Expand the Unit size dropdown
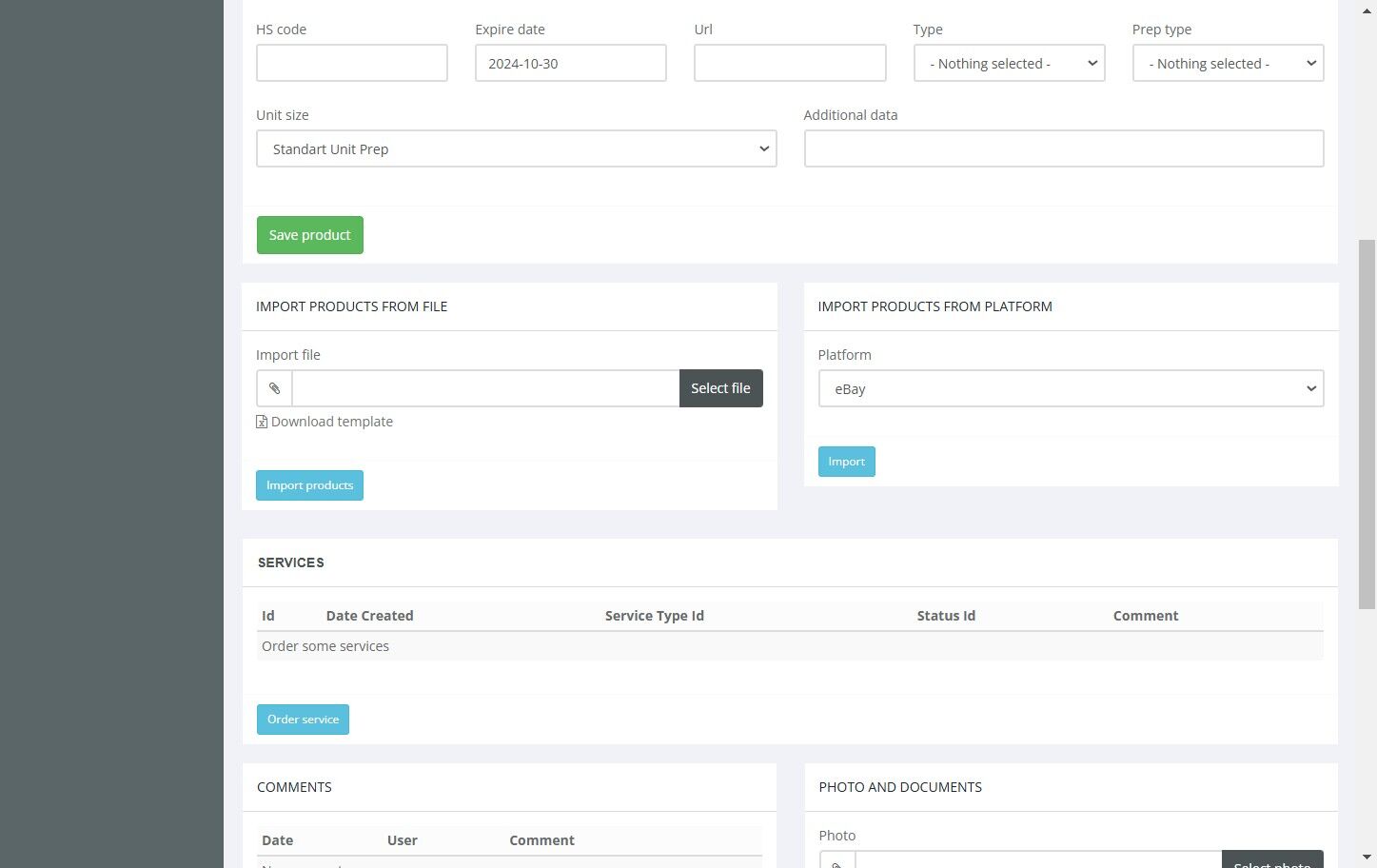 516,148
